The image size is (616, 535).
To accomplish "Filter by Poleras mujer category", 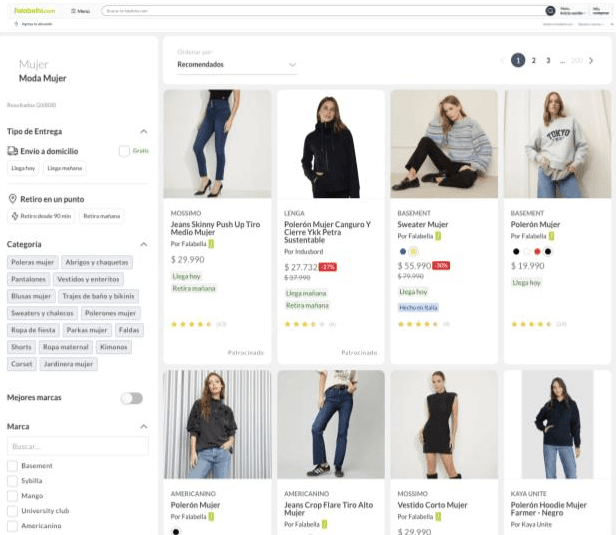I will tap(33, 262).
